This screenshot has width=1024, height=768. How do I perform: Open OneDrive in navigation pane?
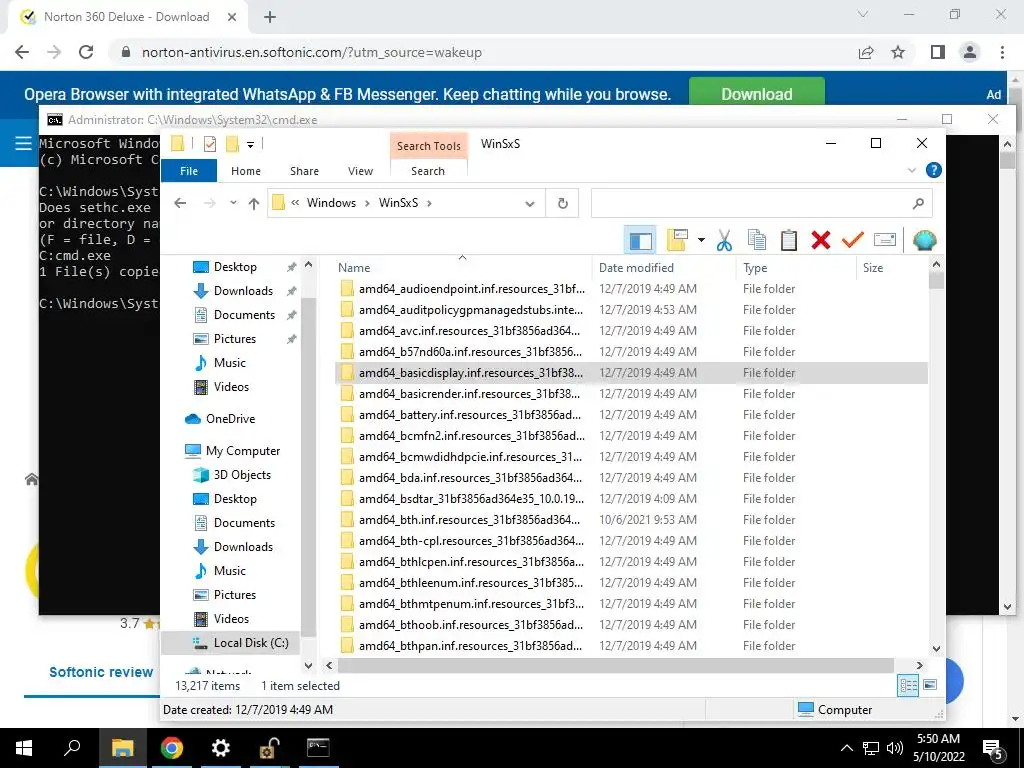click(x=230, y=419)
